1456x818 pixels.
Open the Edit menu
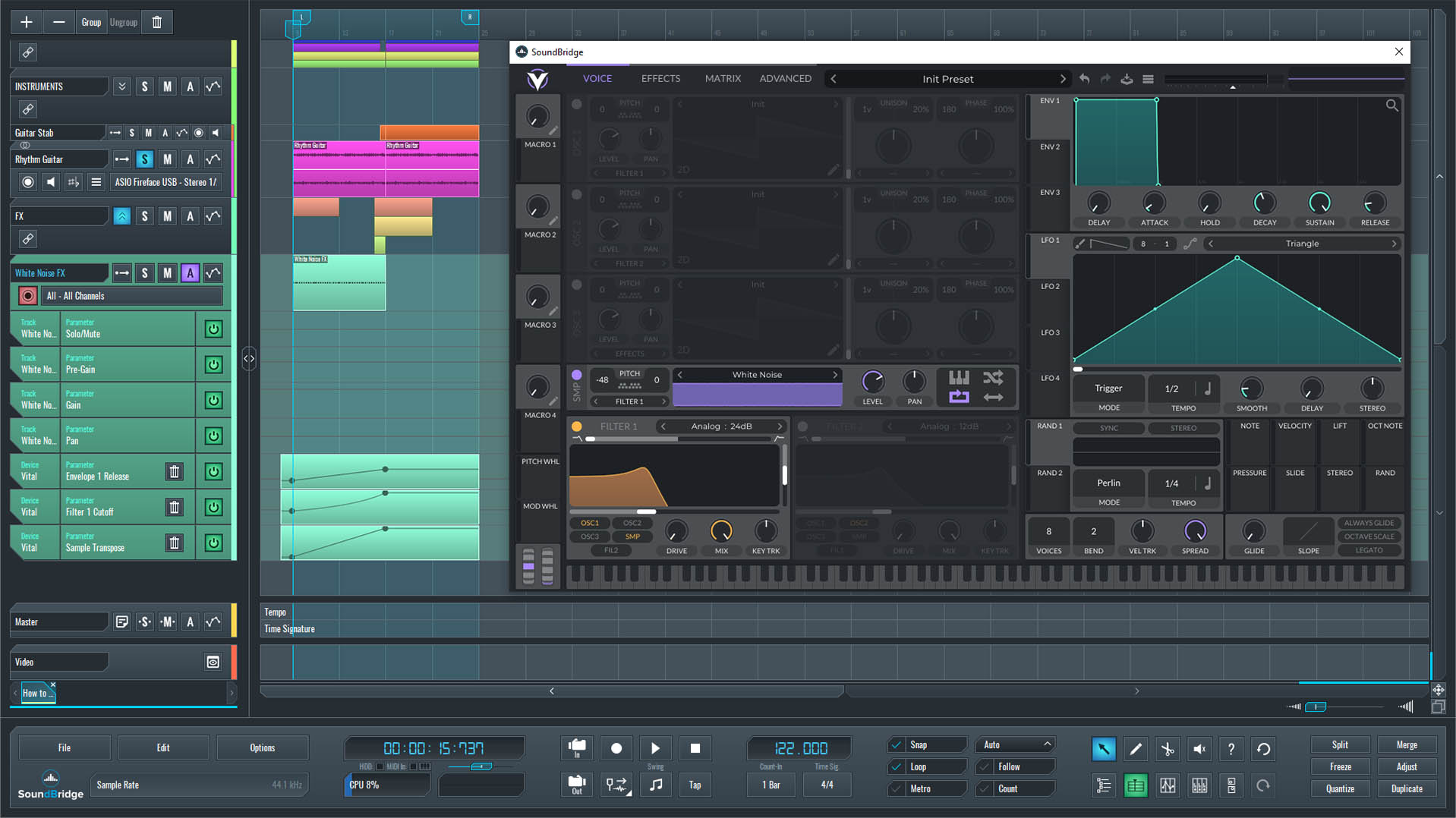[x=163, y=748]
